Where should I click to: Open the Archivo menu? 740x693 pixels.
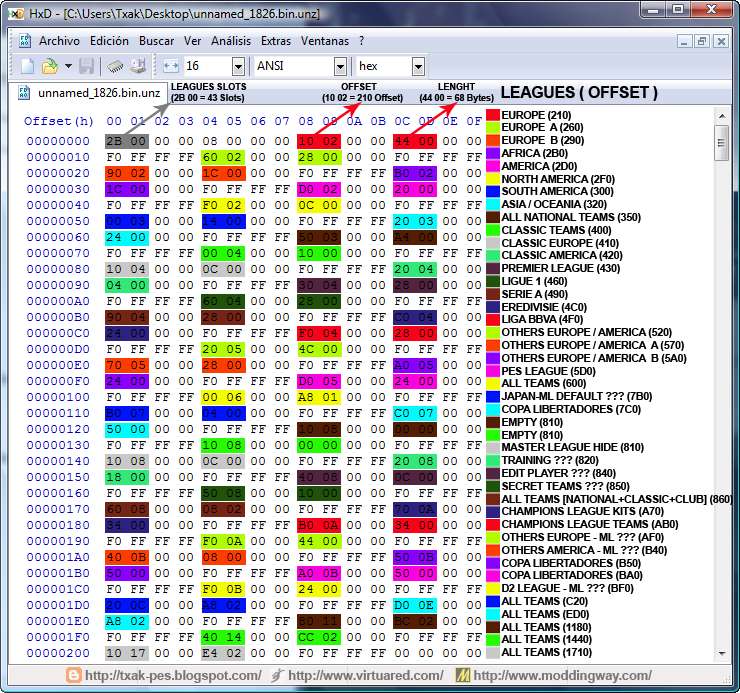click(x=59, y=41)
